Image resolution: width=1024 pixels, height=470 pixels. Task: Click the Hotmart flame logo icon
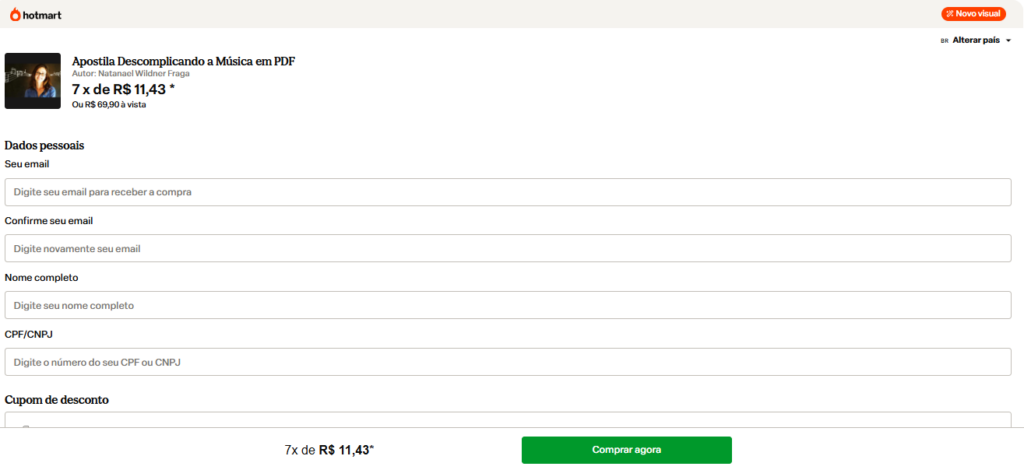15,14
